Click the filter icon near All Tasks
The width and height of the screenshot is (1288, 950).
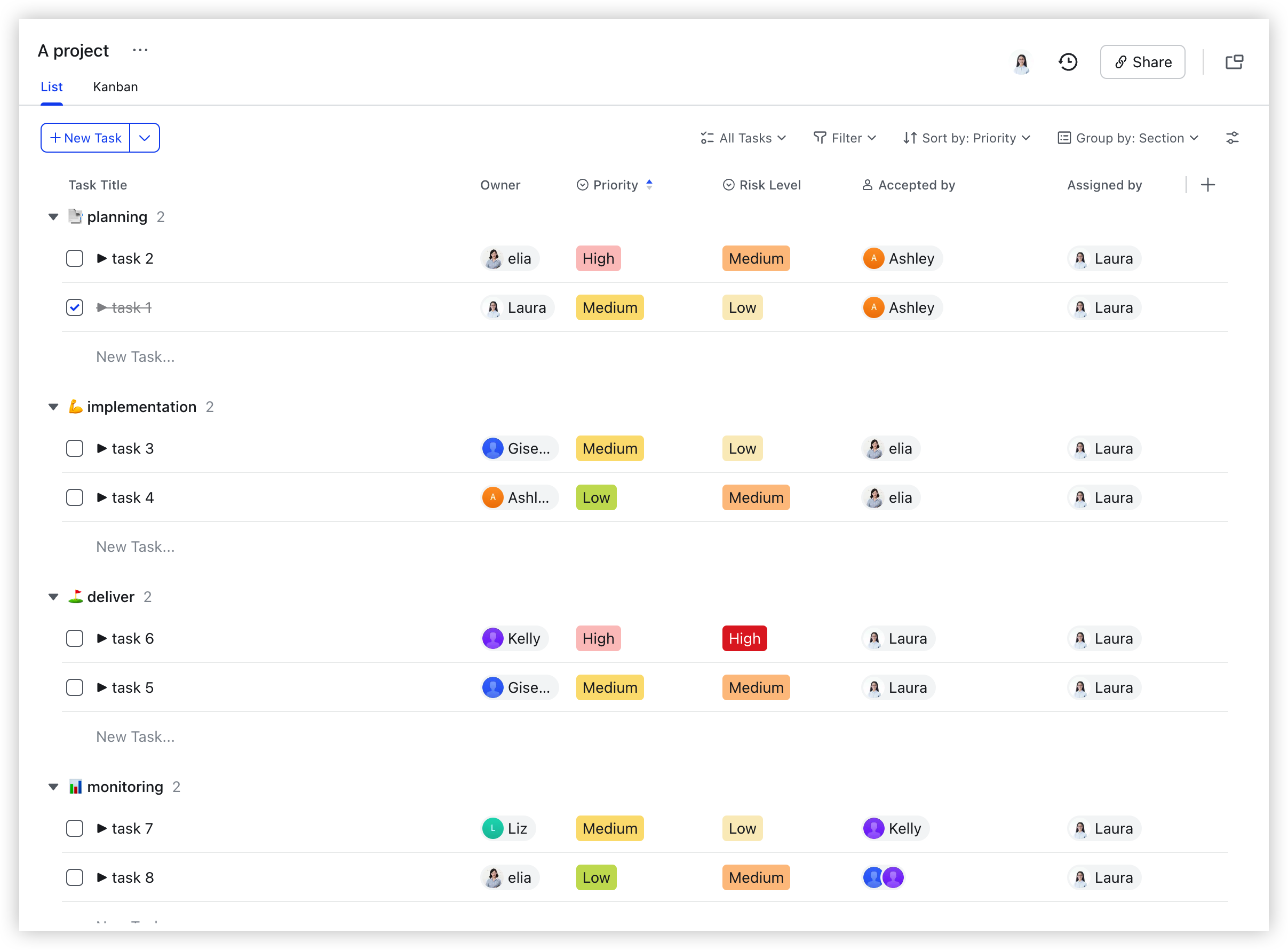(820, 138)
